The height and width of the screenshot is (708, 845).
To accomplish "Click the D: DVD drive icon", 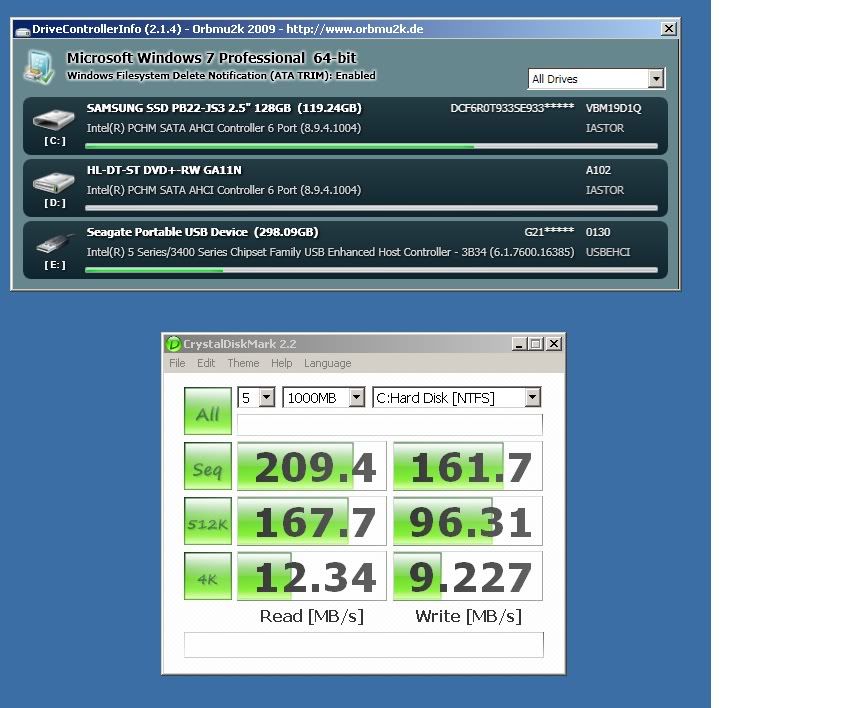I will tap(53, 182).
